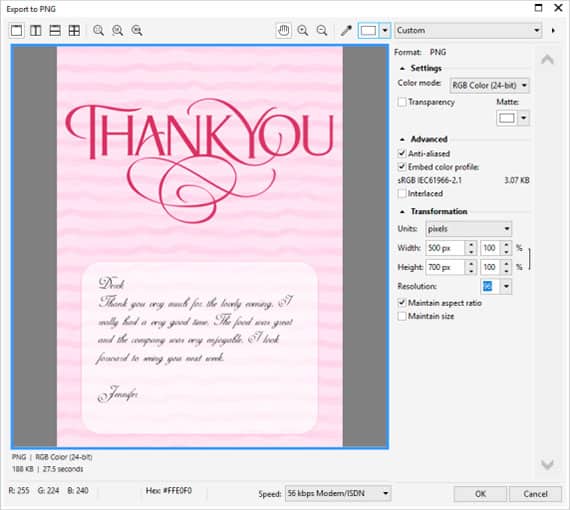Select the Pan hand tool
This screenshot has height=510, width=570.
(284, 31)
